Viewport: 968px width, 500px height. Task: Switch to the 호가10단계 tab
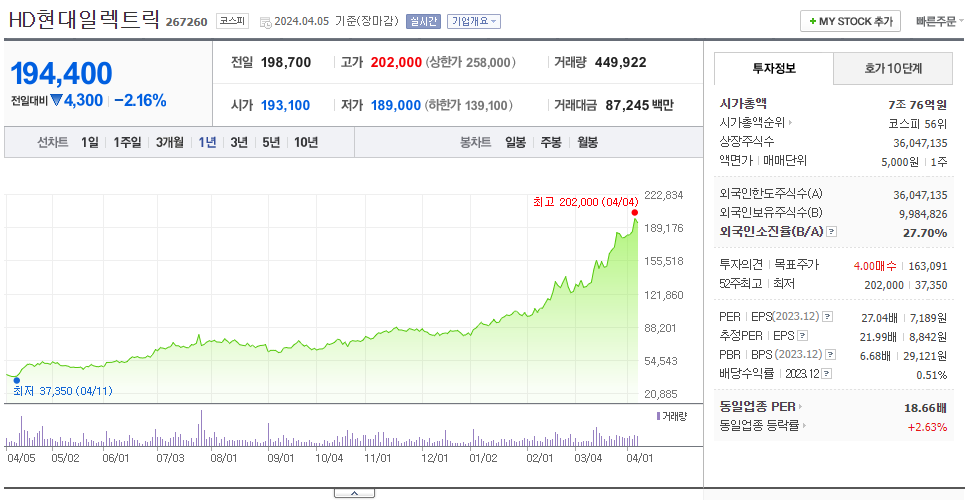(x=893, y=69)
